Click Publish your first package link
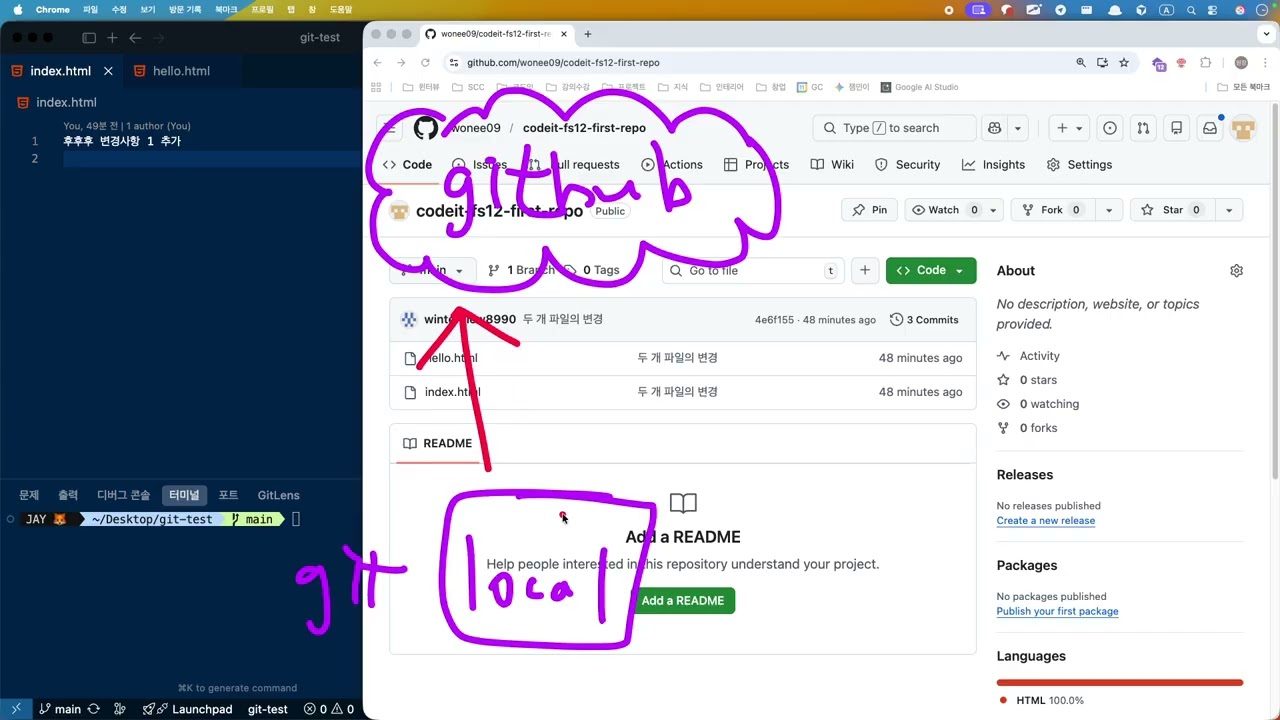This screenshot has height=720, width=1280. tap(1057, 611)
